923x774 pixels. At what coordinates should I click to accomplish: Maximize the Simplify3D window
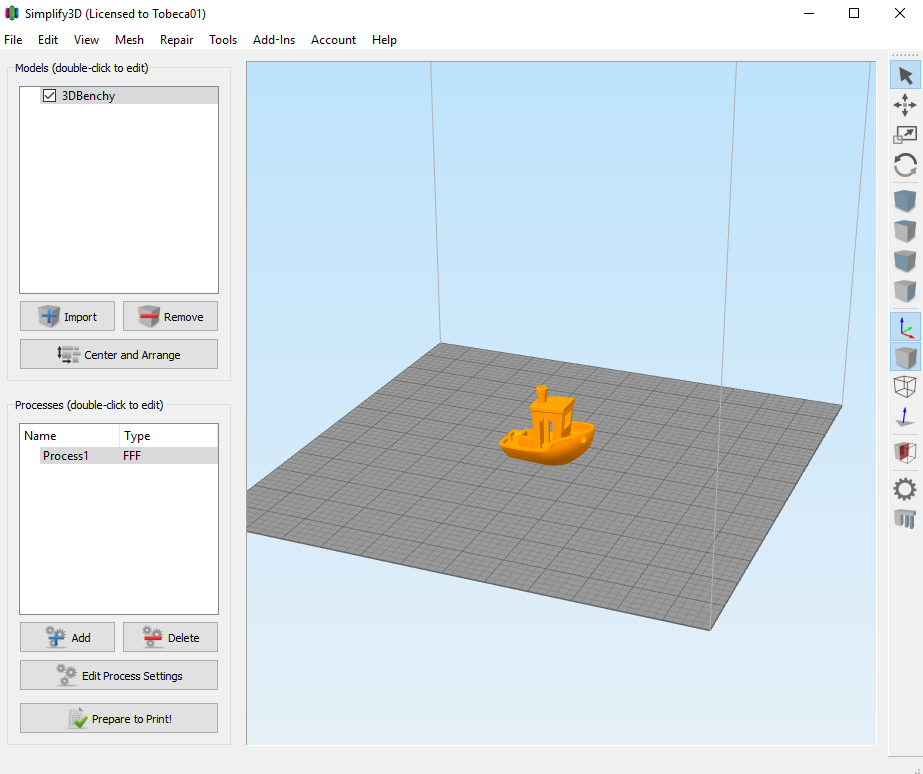854,13
